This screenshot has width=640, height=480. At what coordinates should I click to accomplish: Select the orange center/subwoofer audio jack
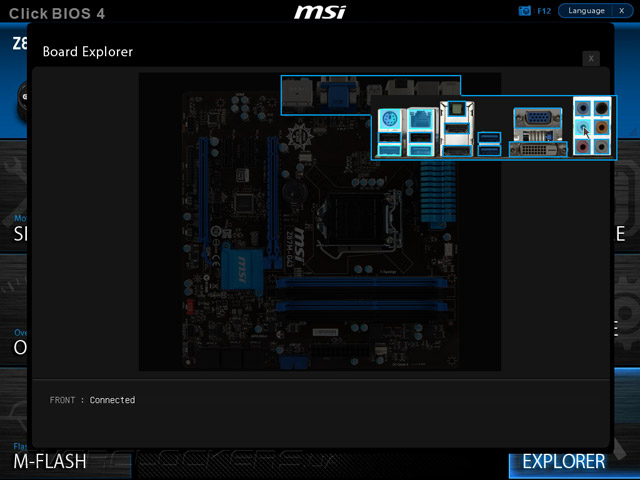tap(601, 127)
